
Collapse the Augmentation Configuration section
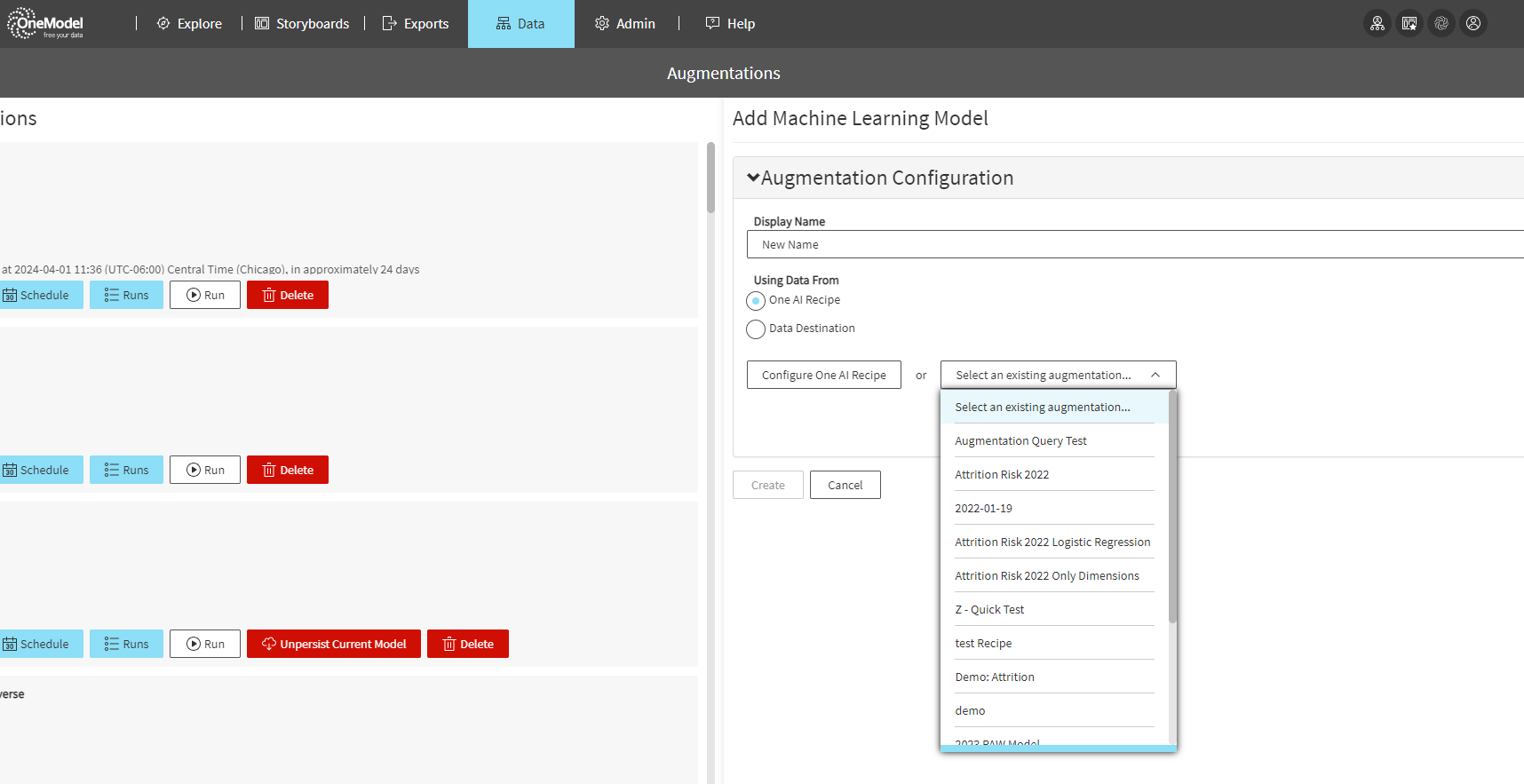(753, 178)
